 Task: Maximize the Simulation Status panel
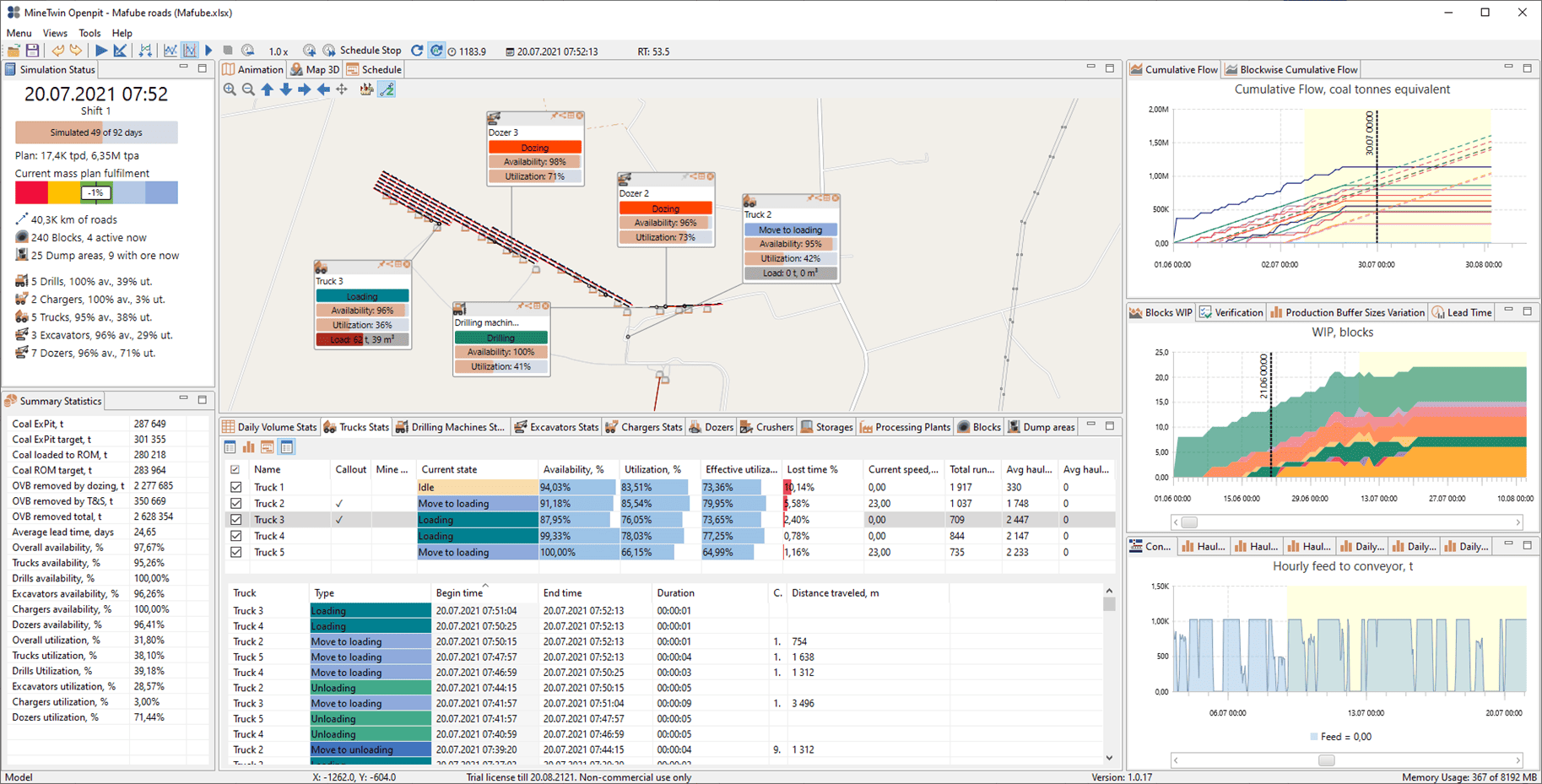coord(203,68)
